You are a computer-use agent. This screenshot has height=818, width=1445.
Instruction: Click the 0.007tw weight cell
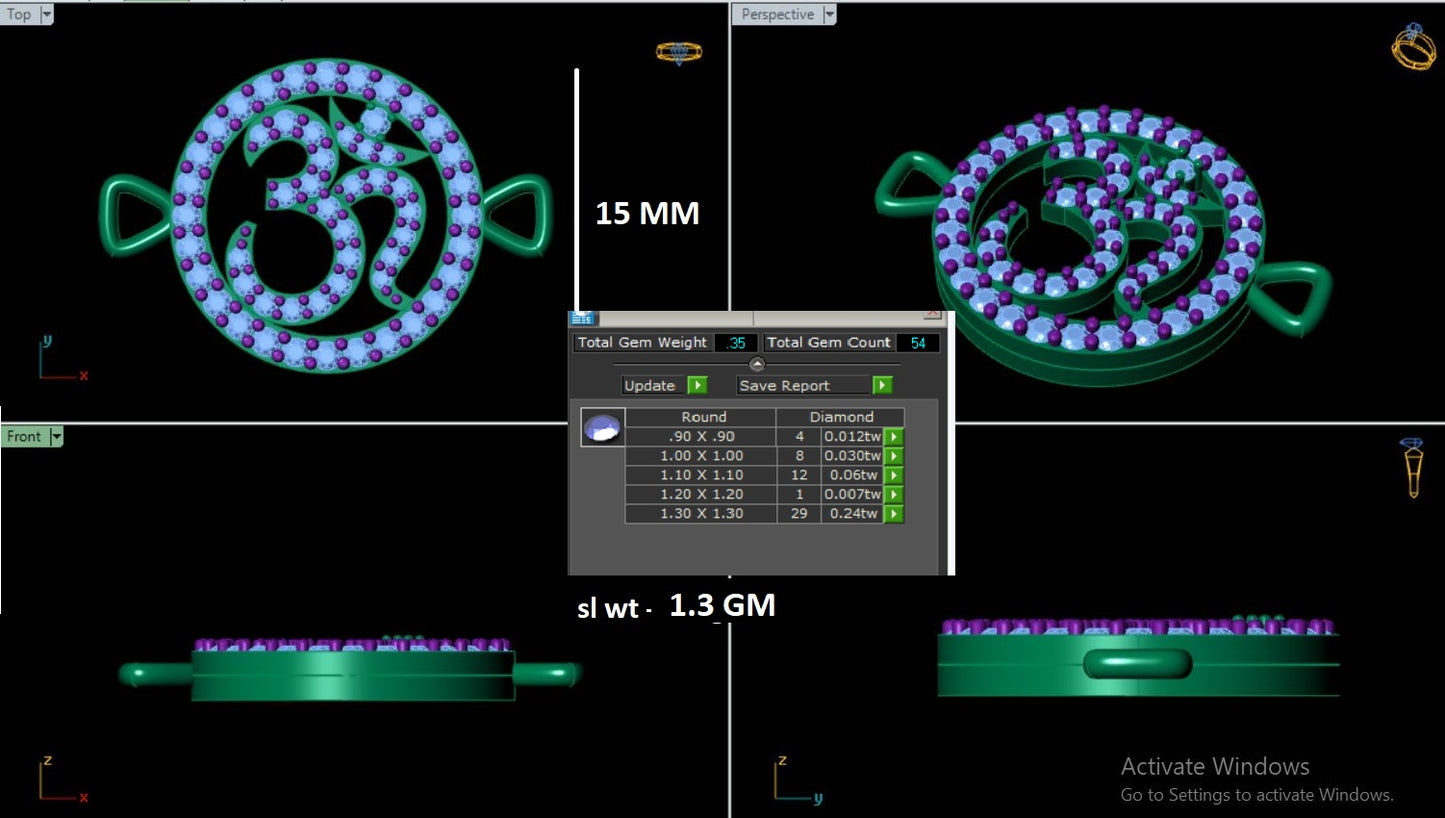coord(852,494)
